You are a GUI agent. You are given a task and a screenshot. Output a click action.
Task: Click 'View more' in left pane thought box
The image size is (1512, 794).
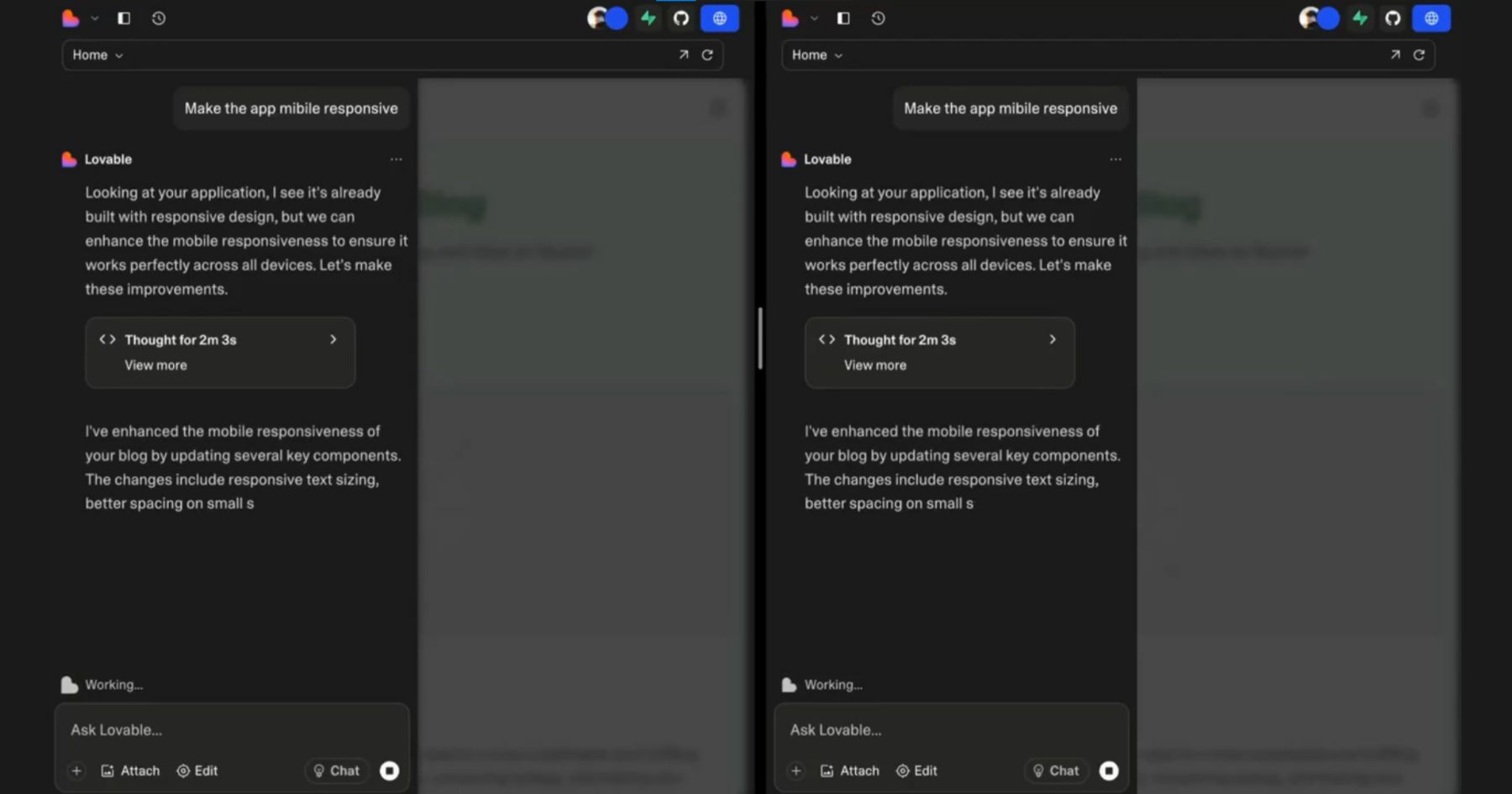(155, 365)
